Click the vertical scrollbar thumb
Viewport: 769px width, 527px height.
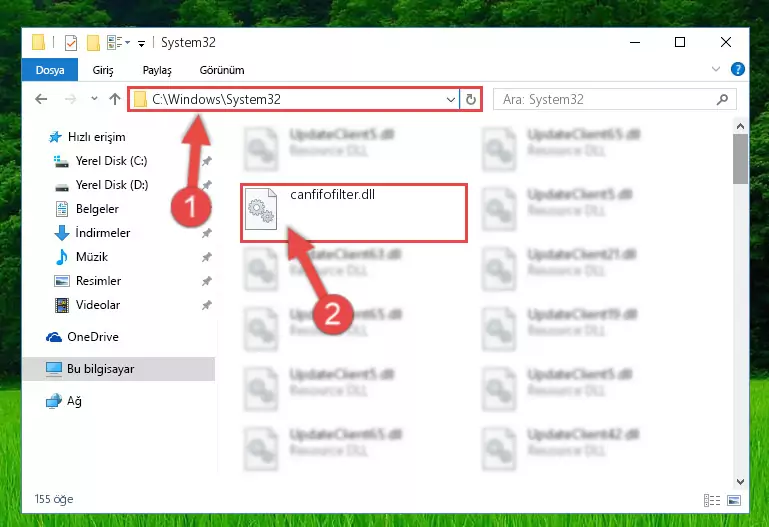point(741,159)
